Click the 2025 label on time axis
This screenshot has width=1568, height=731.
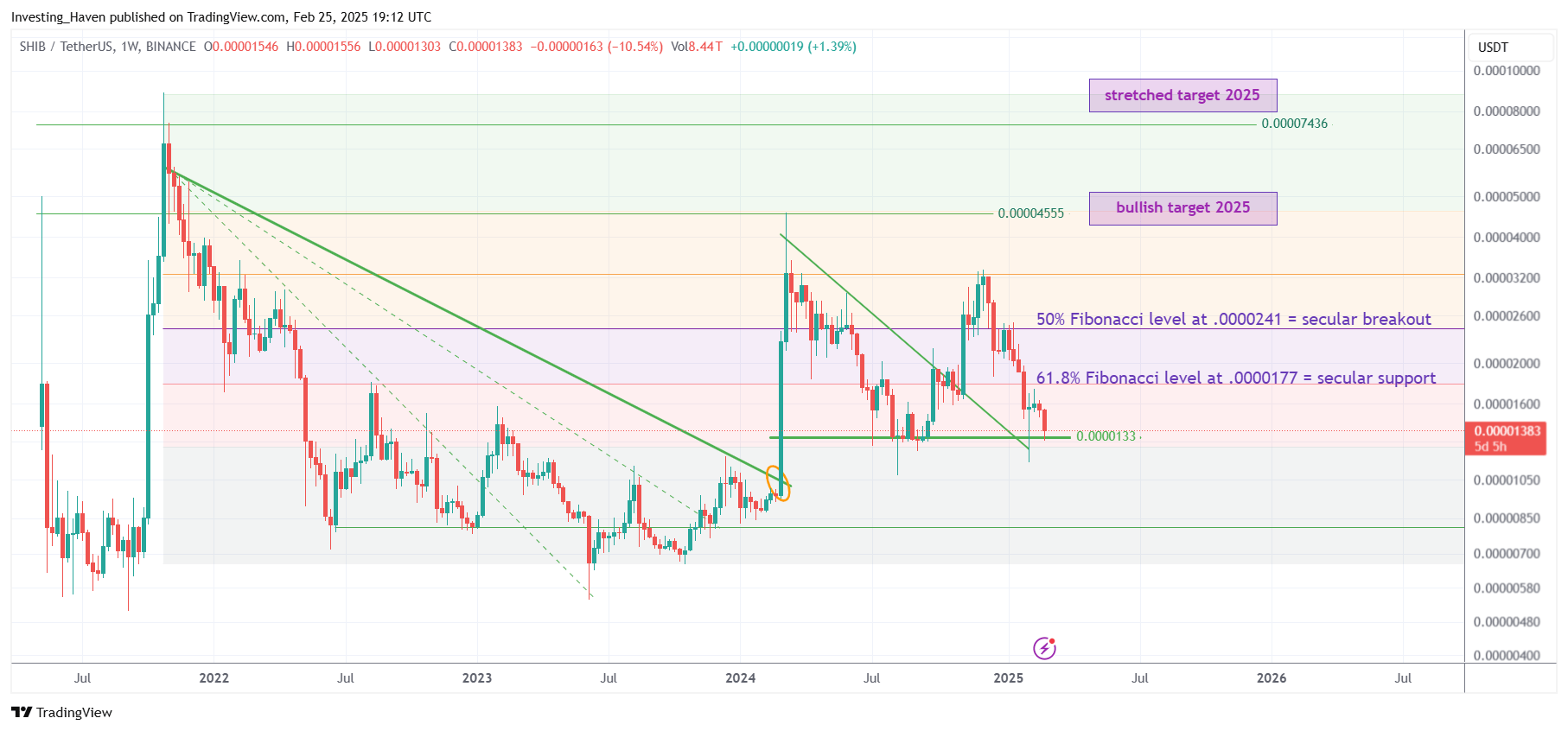[x=1009, y=678]
